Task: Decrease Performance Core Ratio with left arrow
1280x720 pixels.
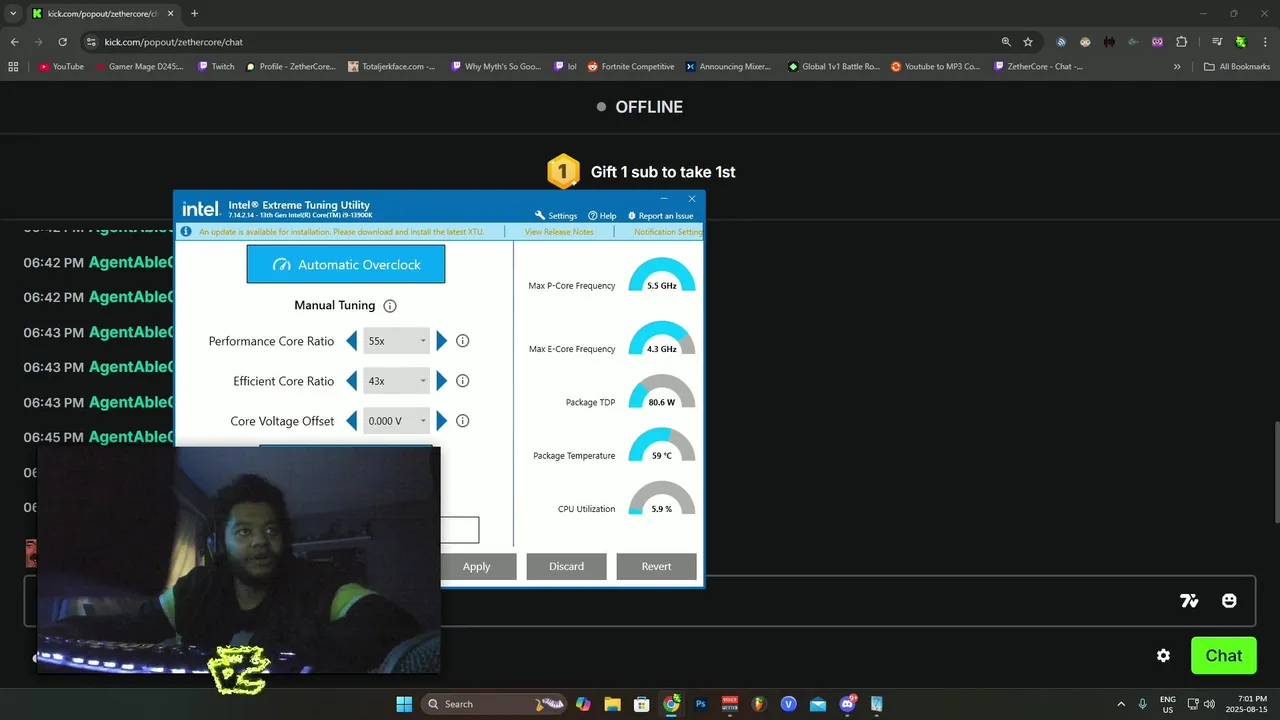Action: pyautogui.click(x=351, y=341)
